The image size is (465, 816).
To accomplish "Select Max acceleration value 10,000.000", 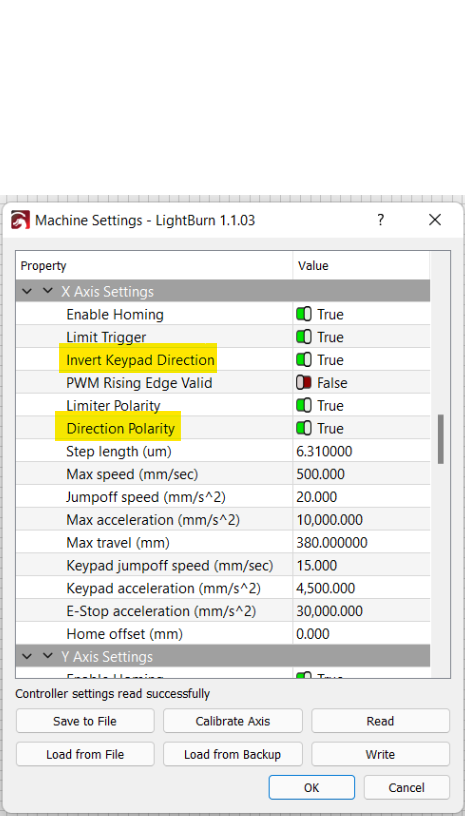I will (x=330, y=520).
